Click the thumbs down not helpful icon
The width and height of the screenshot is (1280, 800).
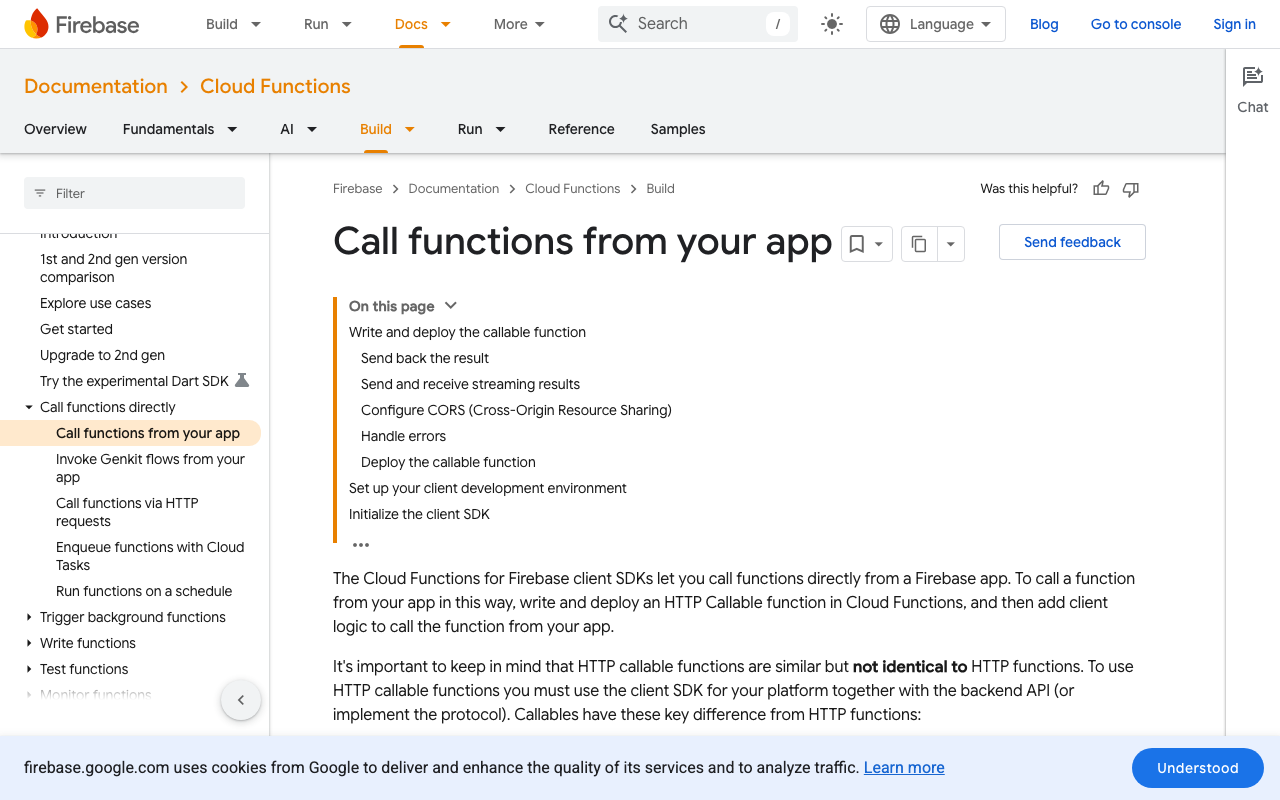pyautogui.click(x=1131, y=188)
